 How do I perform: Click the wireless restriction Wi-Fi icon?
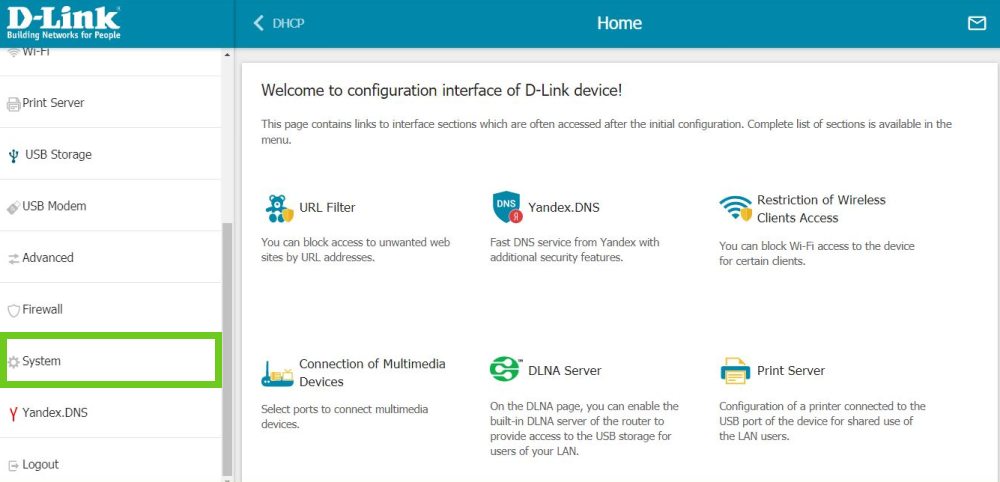(735, 208)
